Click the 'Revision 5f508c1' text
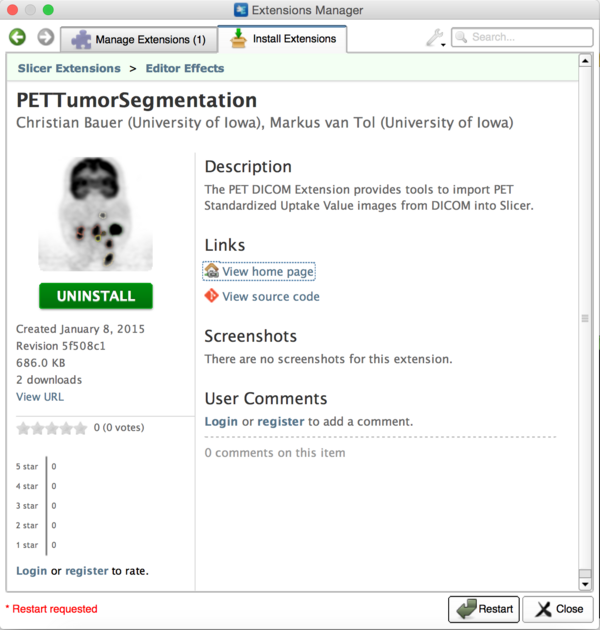Viewport: 600px width, 630px height. coord(61,346)
